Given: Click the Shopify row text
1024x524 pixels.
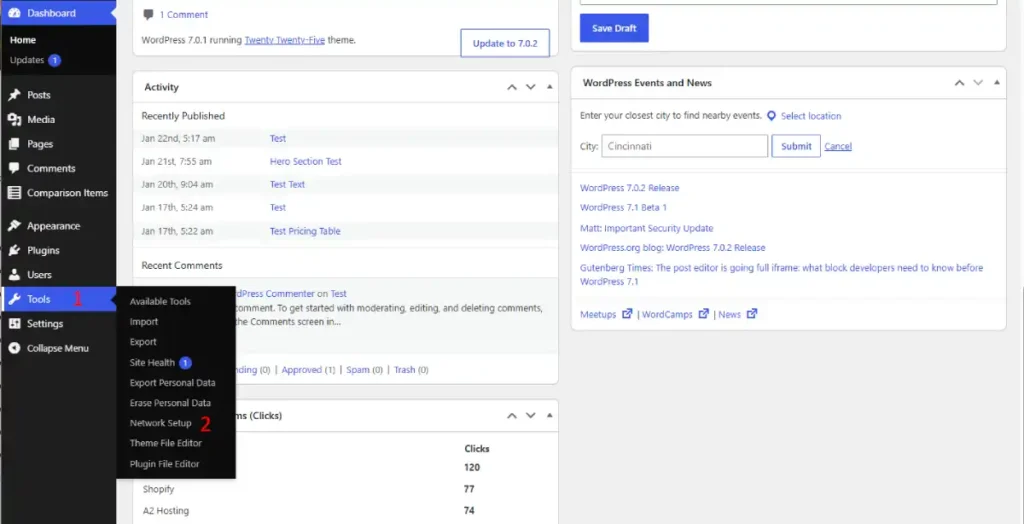Looking at the screenshot, I should click(x=159, y=489).
